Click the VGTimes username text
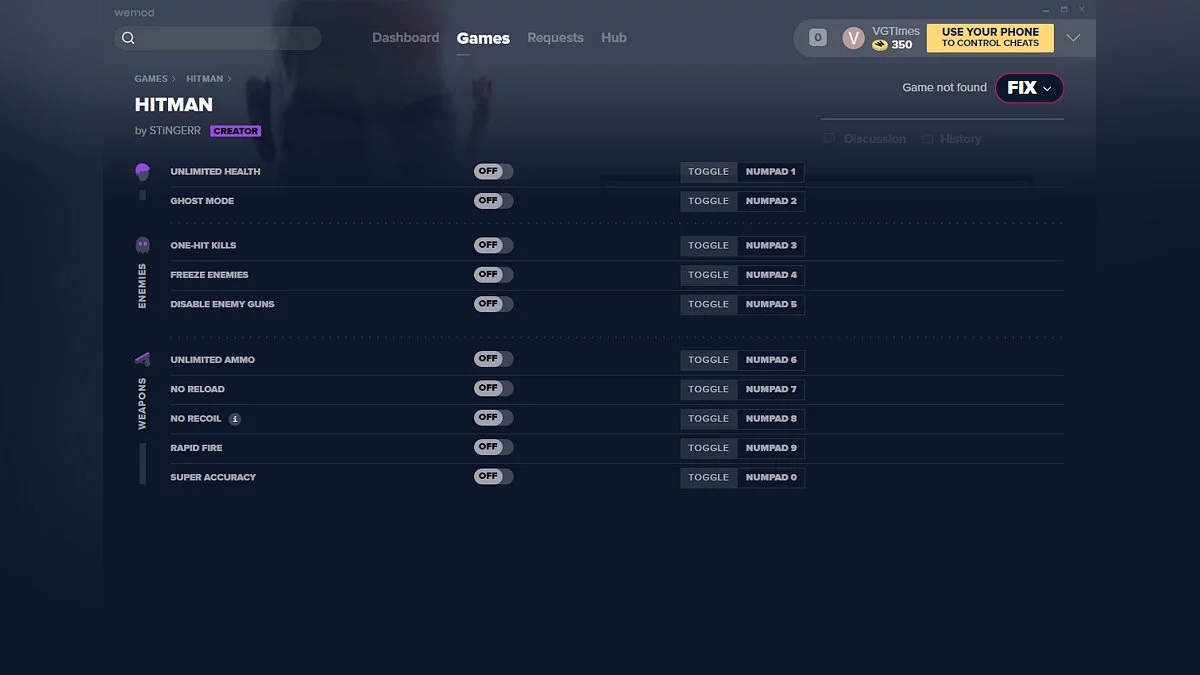The image size is (1200, 675). point(896,31)
